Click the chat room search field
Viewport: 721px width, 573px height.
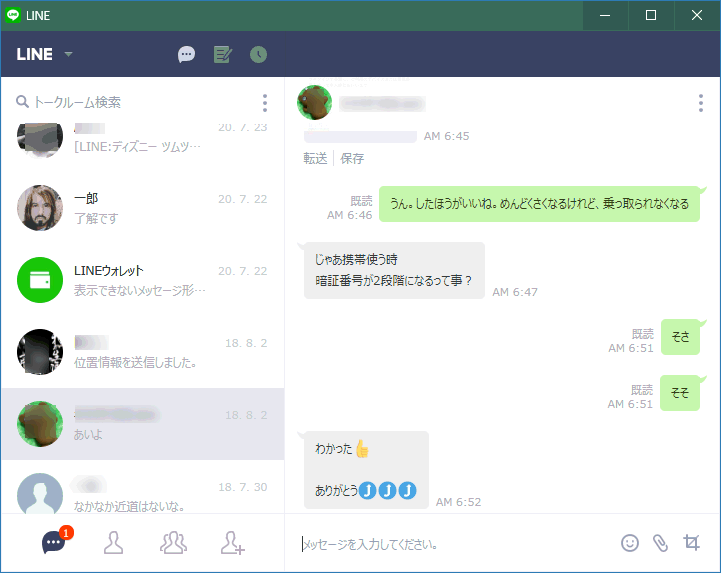point(135,103)
